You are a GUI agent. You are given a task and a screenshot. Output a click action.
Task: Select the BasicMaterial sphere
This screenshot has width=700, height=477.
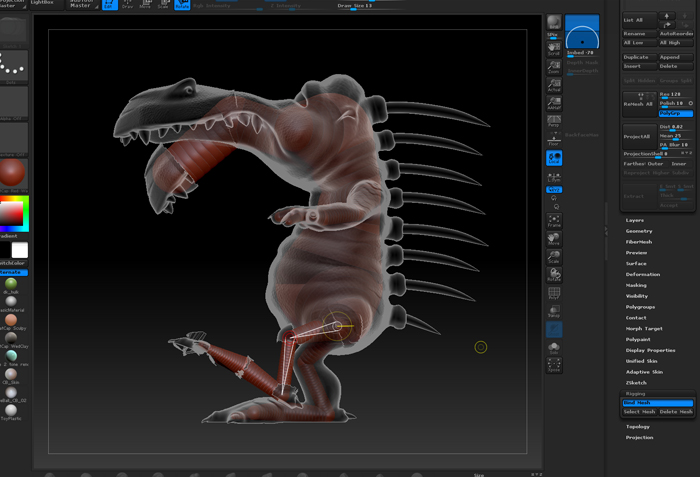point(11,301)
